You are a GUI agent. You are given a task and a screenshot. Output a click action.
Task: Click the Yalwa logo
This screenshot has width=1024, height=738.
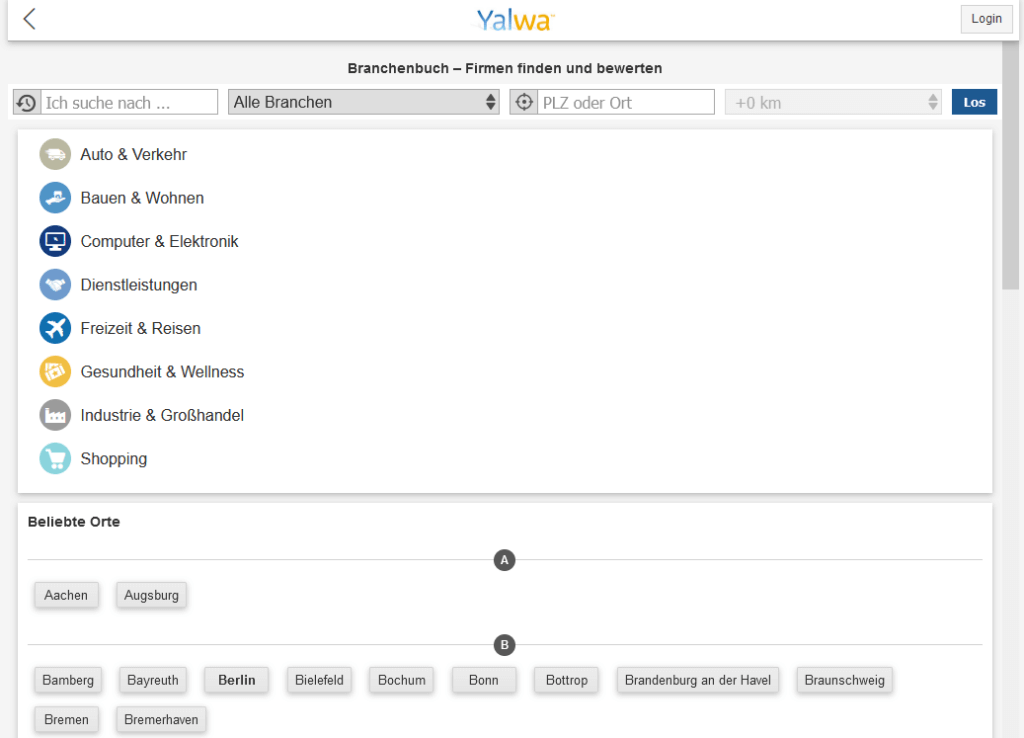pos(514,19)
